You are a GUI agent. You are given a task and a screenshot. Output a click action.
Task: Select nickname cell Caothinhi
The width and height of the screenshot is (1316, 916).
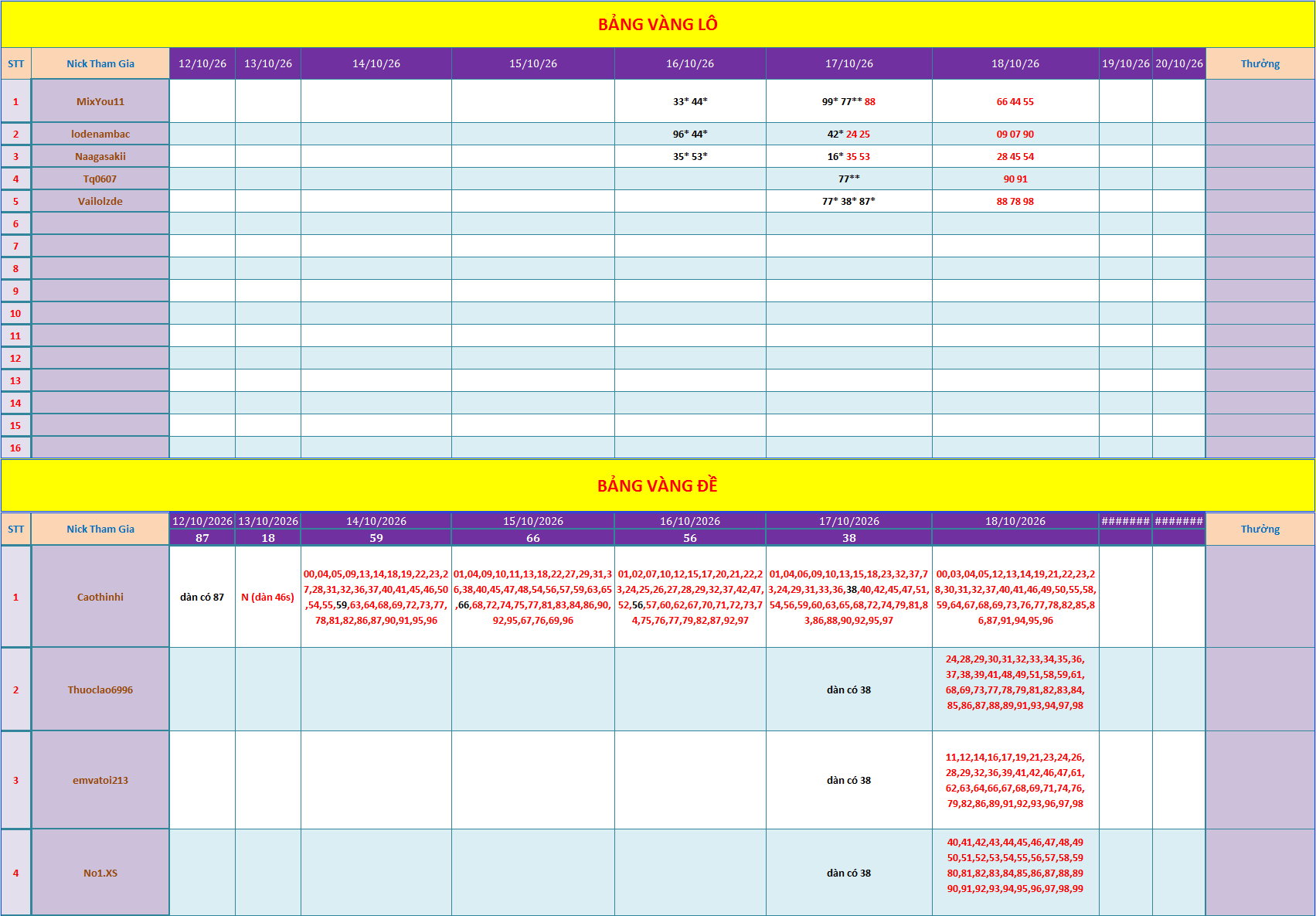coord(100,597)
